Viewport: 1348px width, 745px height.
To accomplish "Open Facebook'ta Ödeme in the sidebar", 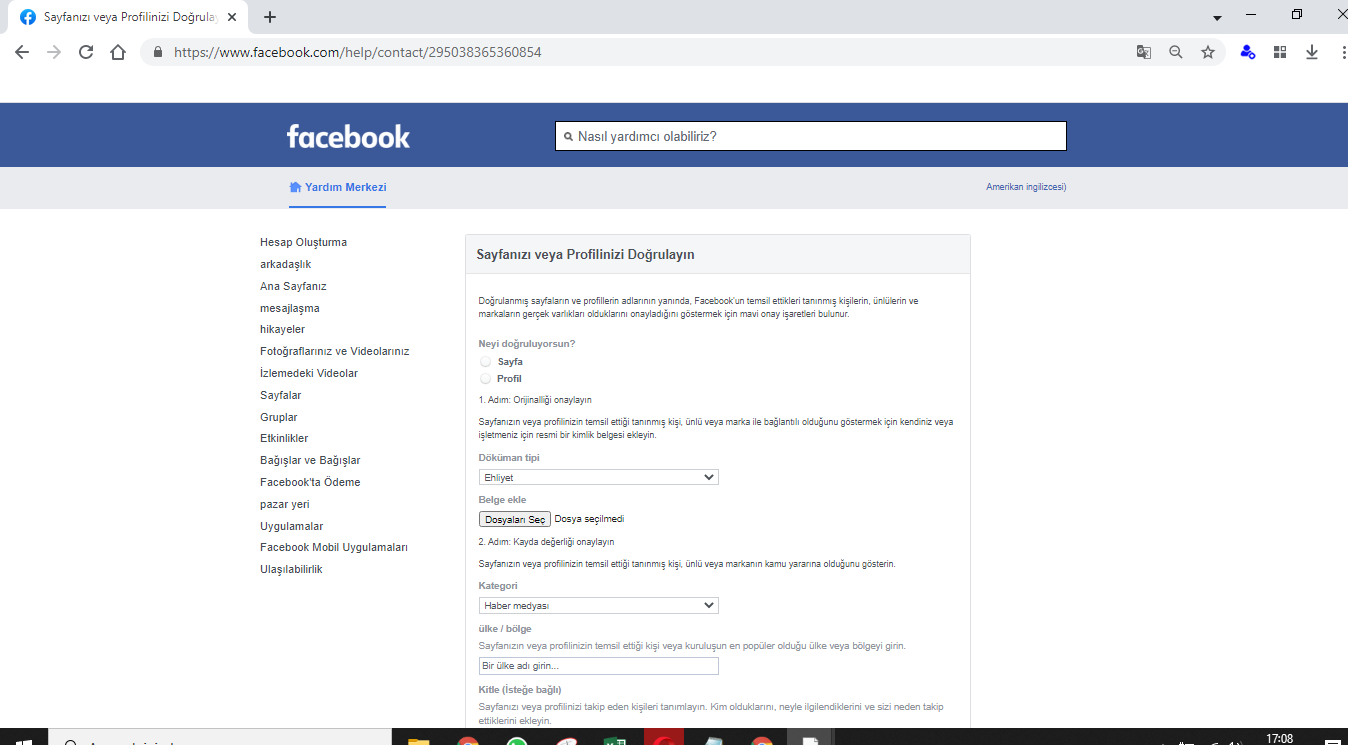I will [310, 482].
